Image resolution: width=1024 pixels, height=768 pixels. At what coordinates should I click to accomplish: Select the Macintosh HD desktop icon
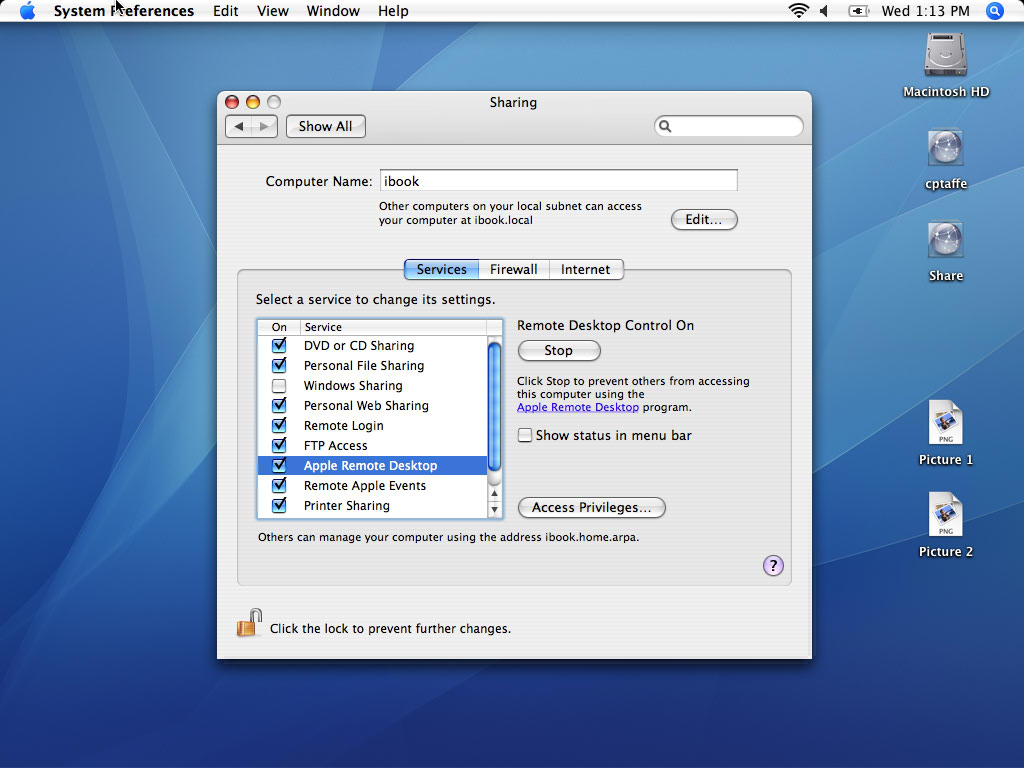tap(946, 56)
